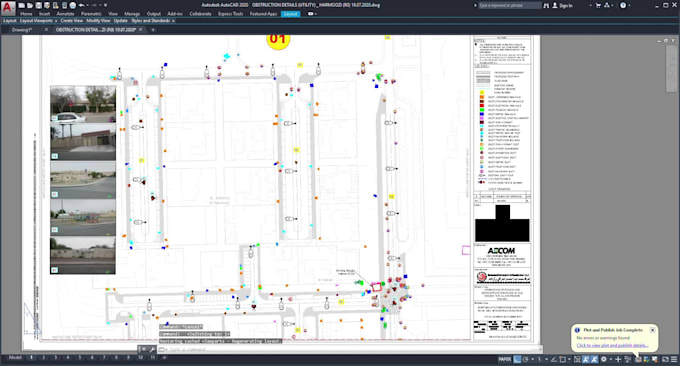The width and height of the screenshot is (680, 366).
Task: Add new layout with plus button
Action: pos(164,358)
